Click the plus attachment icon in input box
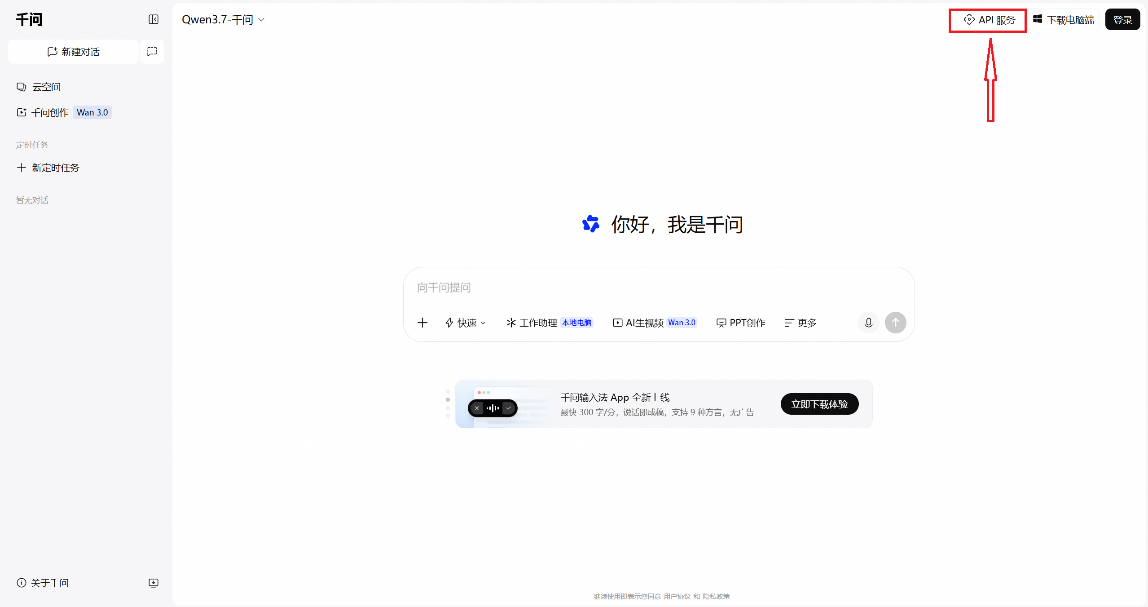1148x607 pixels. [x=422, y=323]
